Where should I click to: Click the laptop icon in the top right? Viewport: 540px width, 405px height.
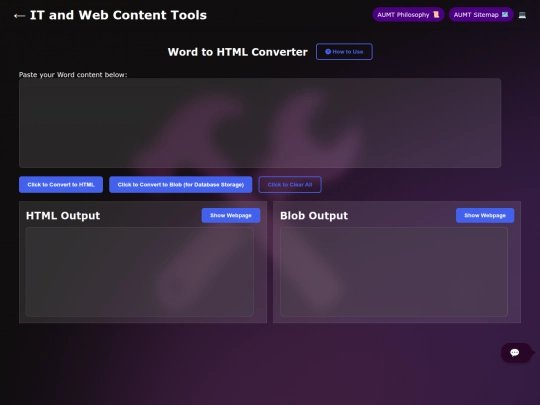pos(522,15)
